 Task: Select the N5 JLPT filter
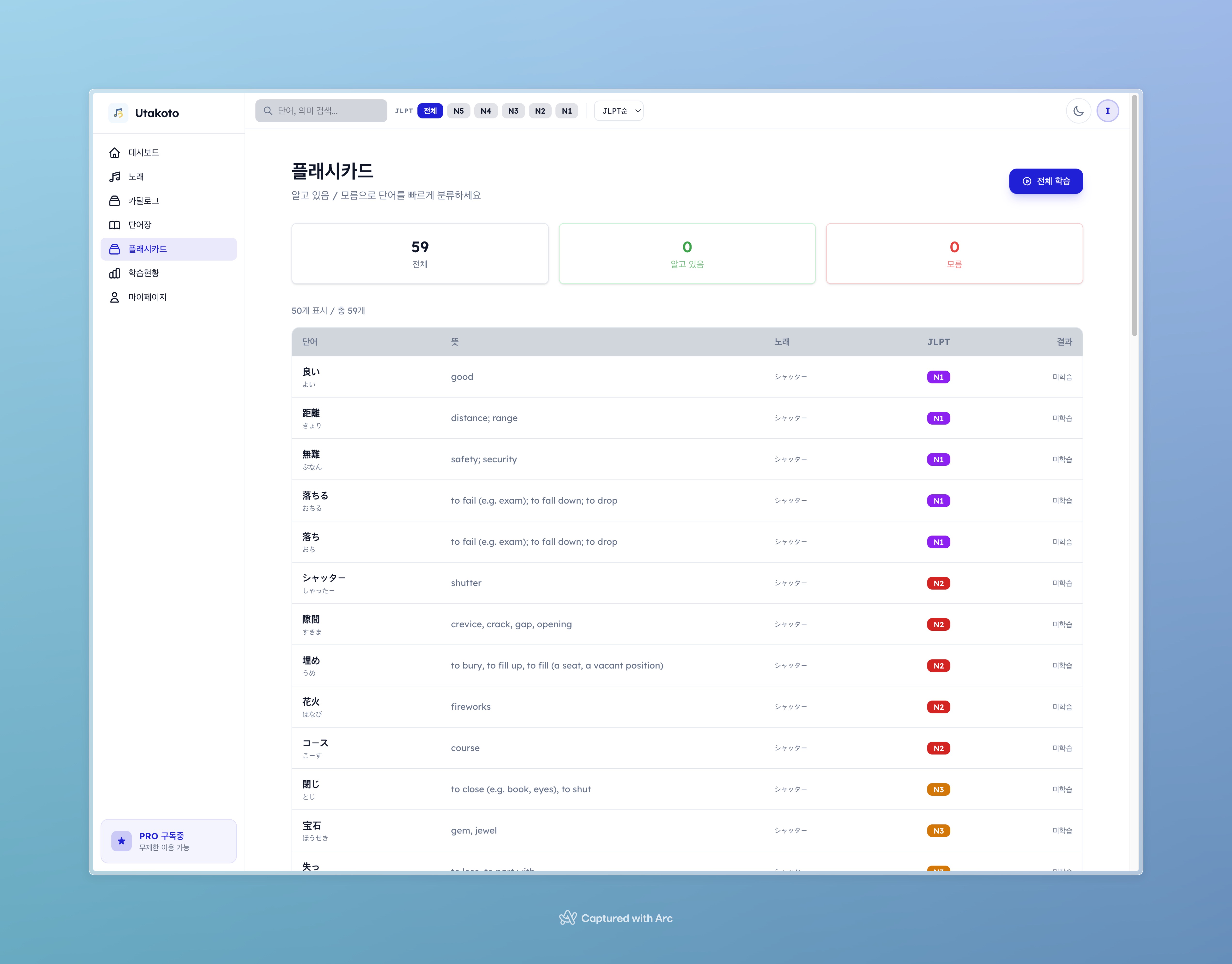point(458,111)
